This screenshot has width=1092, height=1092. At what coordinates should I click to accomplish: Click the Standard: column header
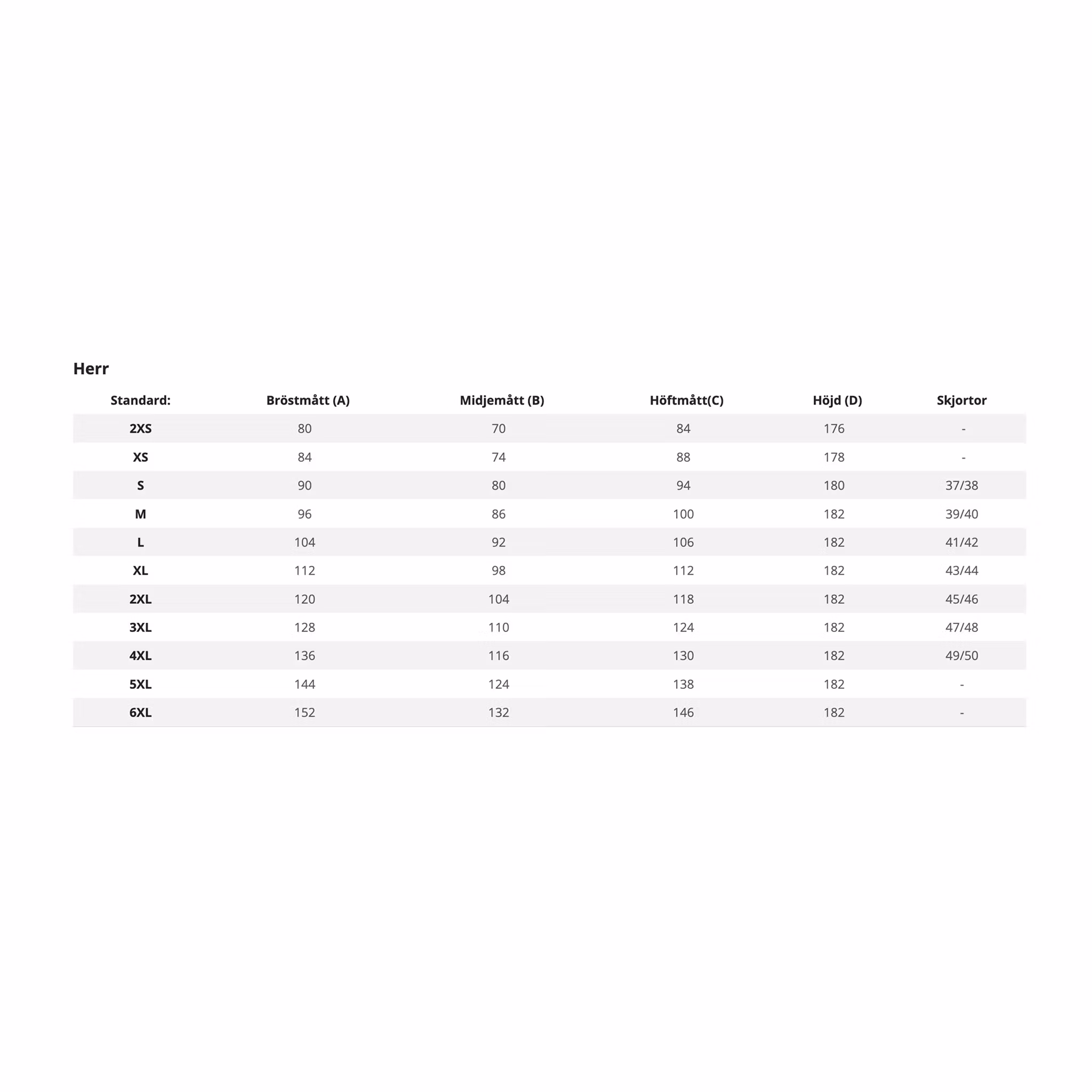click(x=140, y=400)
